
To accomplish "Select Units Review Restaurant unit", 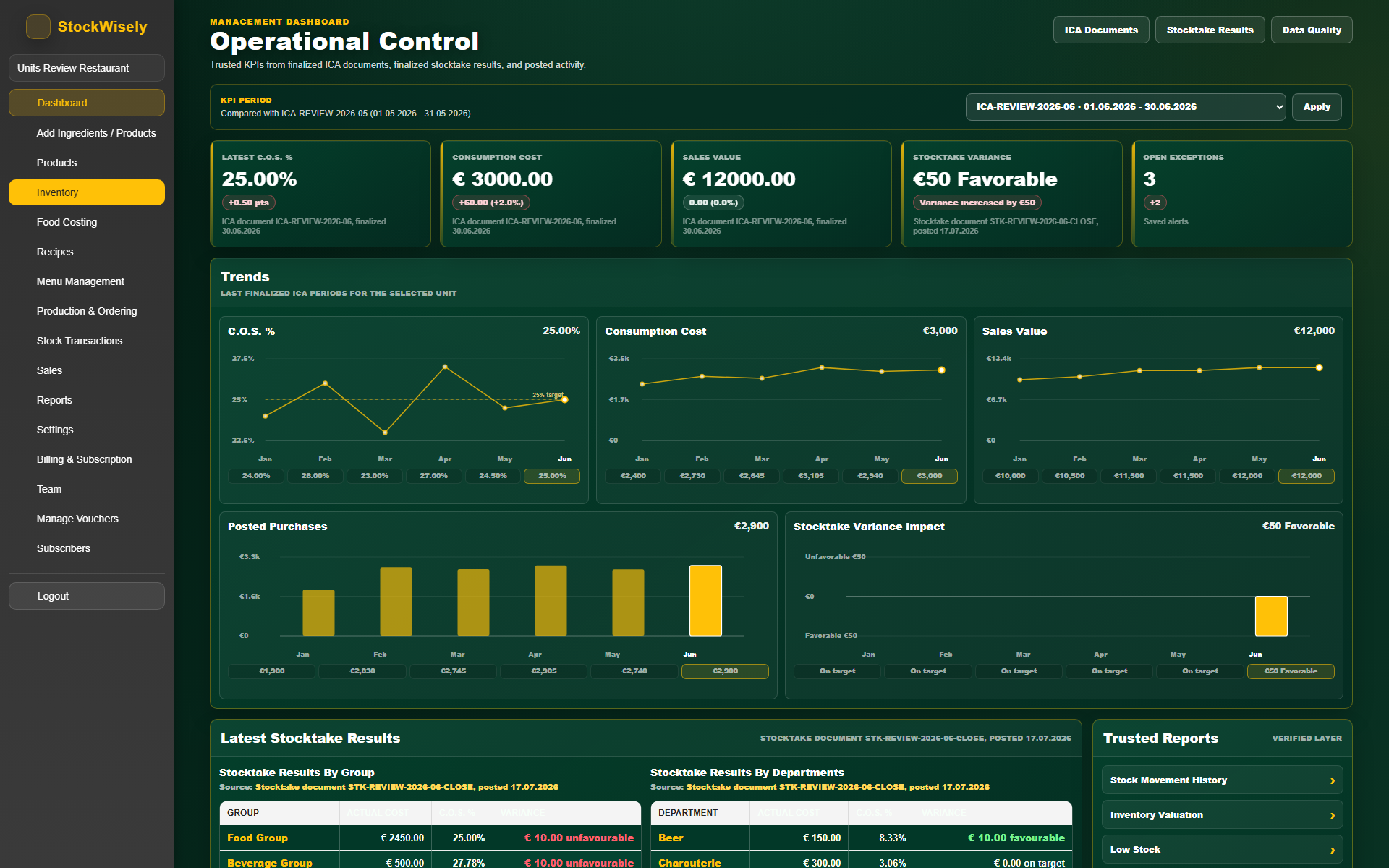I will tap(87, 68).
